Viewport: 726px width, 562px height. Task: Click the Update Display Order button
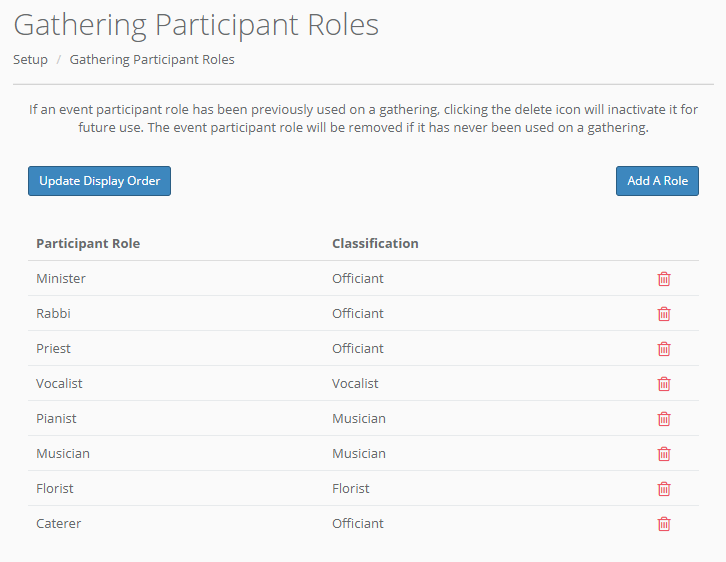pos(99,181)
